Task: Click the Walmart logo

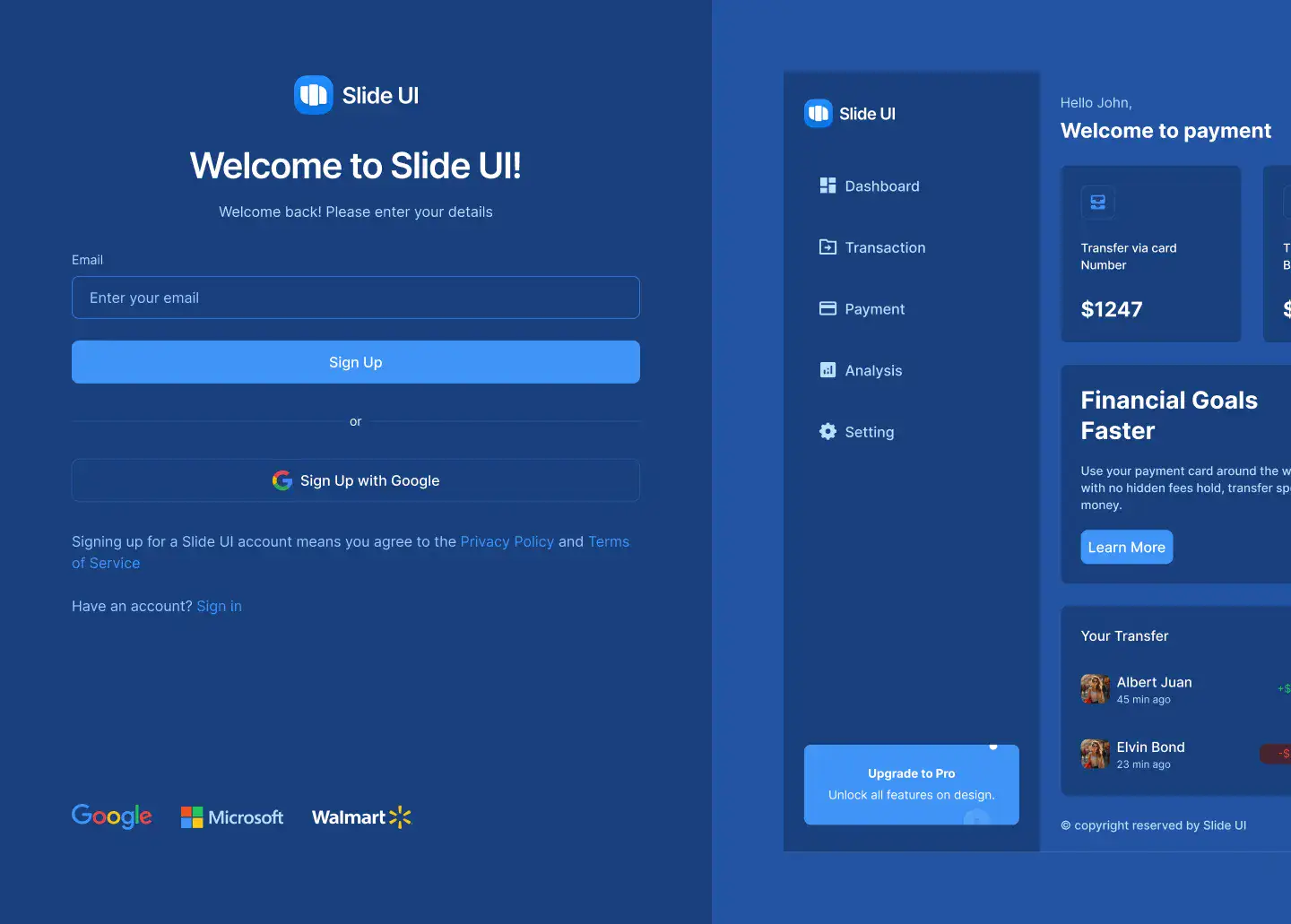Action: pos(361,817)
